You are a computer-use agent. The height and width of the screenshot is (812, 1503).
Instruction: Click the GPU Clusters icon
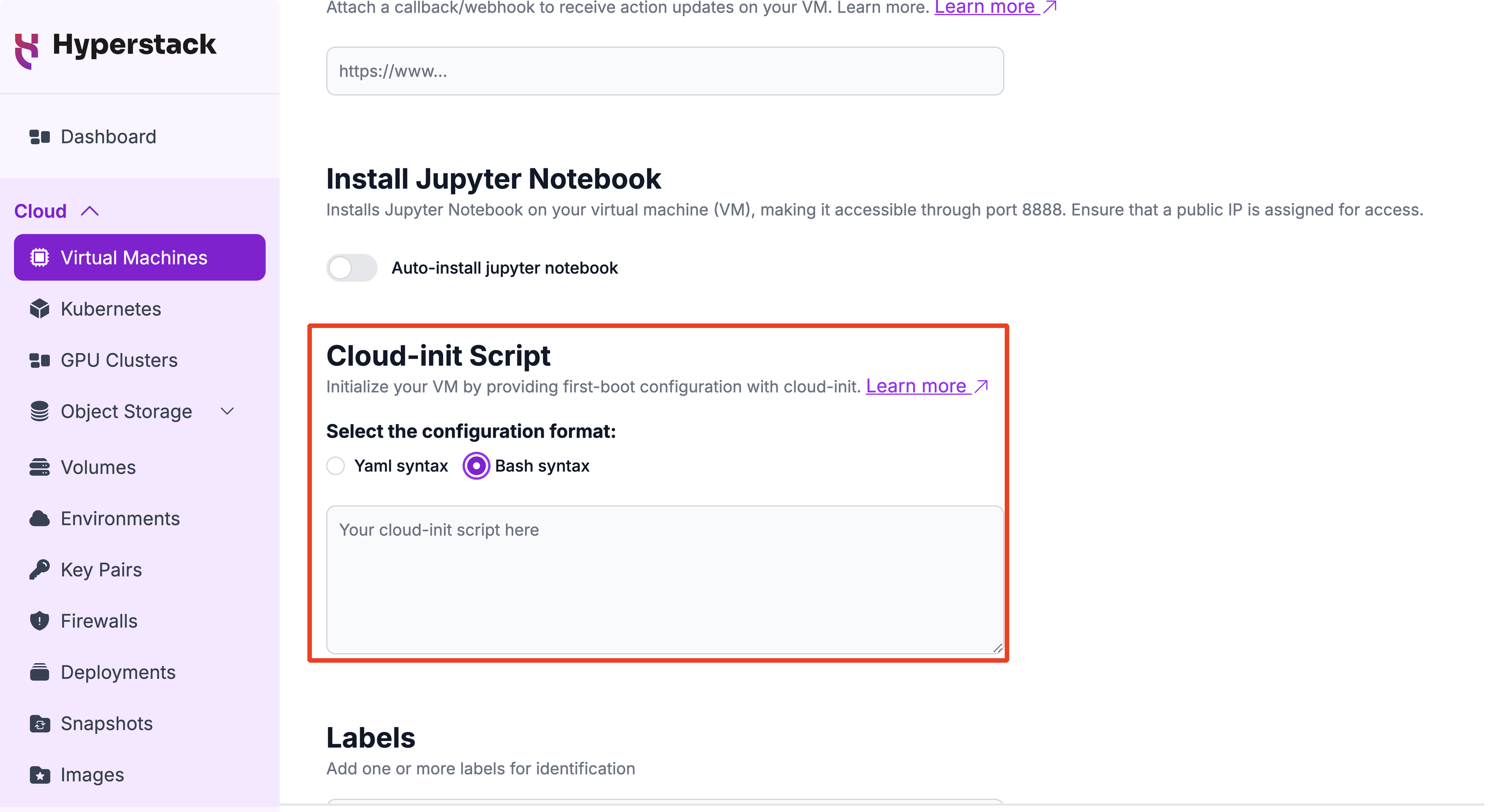(40, 360)
